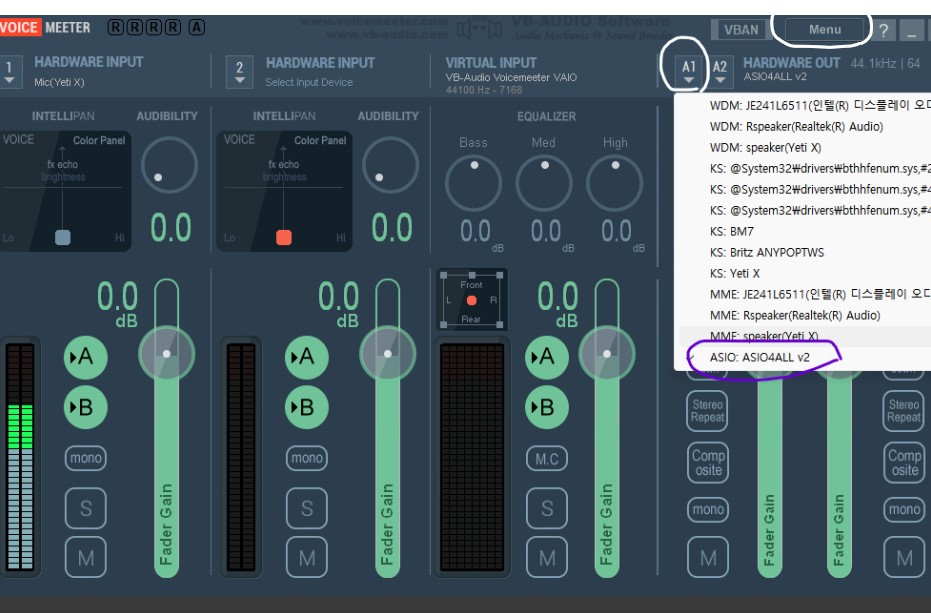The image size is (931, 613).
Task: Toggle Composite mode on A1 output
Action: (x=707, y=463)
